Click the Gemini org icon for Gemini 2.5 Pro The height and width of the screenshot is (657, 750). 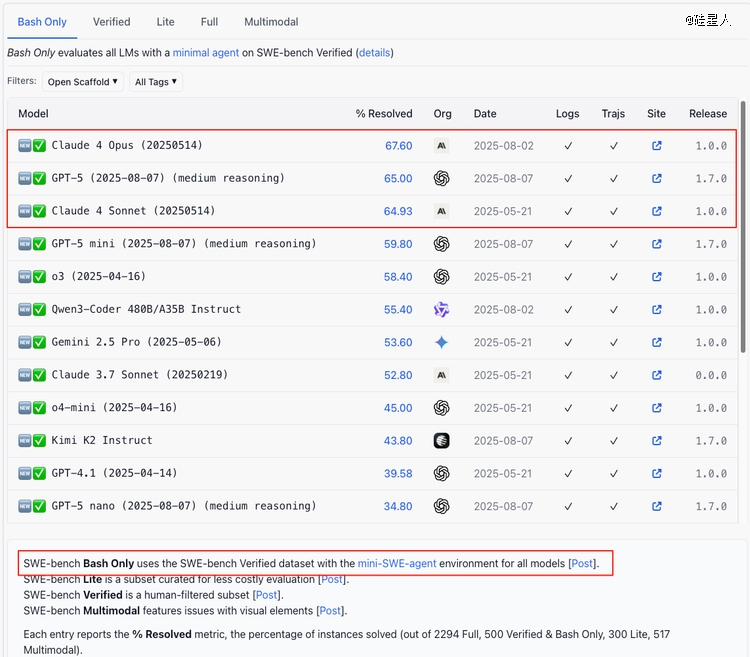(442, 342)
